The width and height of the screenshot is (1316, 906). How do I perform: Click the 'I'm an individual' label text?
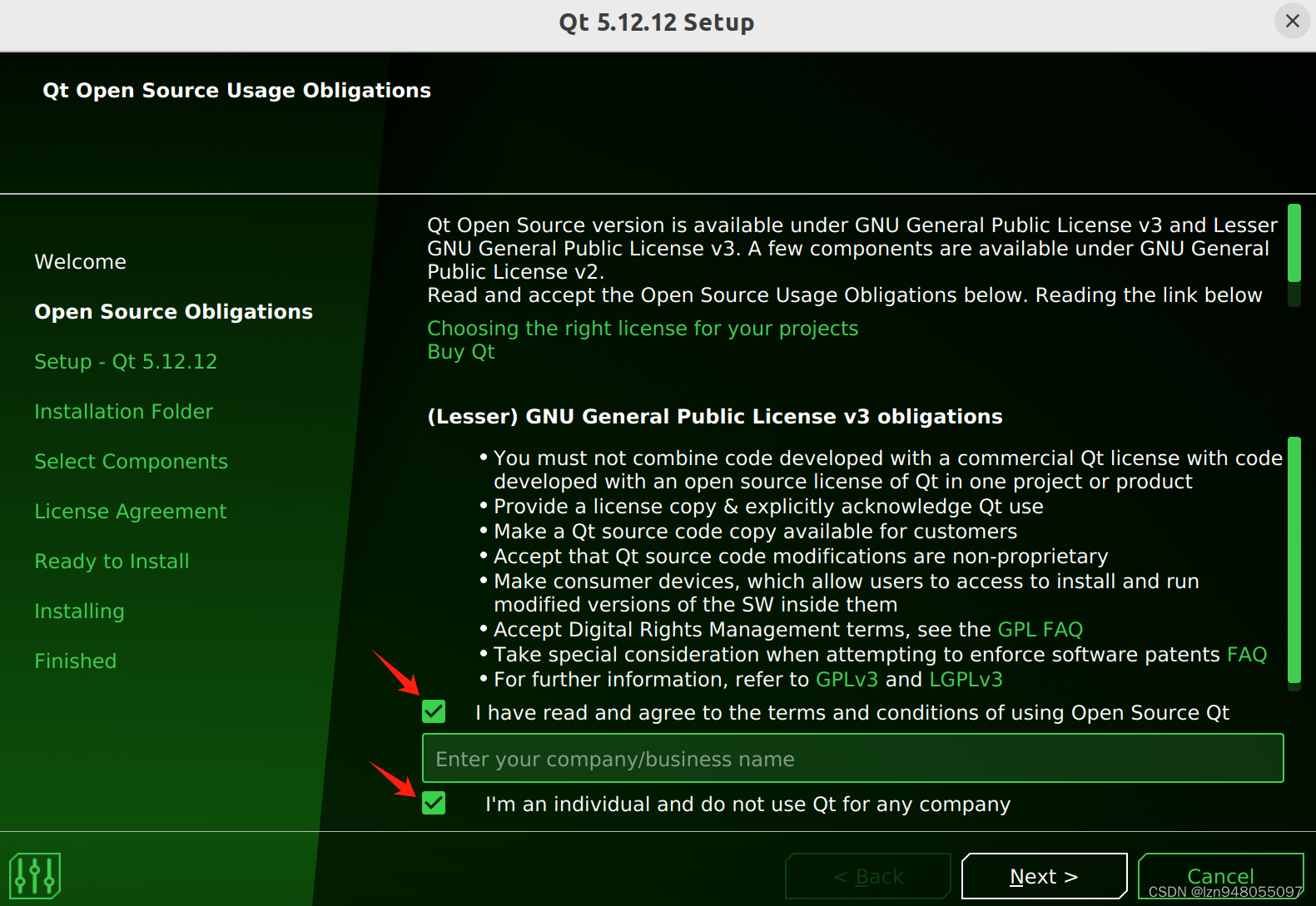point(747,805)
